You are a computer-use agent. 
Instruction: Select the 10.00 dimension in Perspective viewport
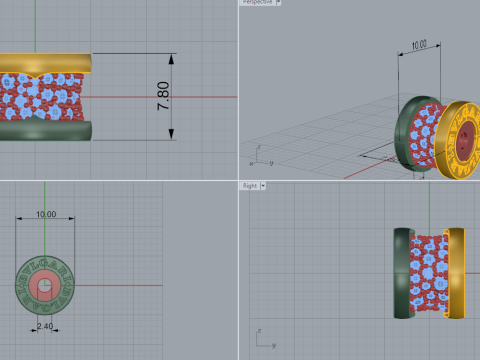[419, 45]
